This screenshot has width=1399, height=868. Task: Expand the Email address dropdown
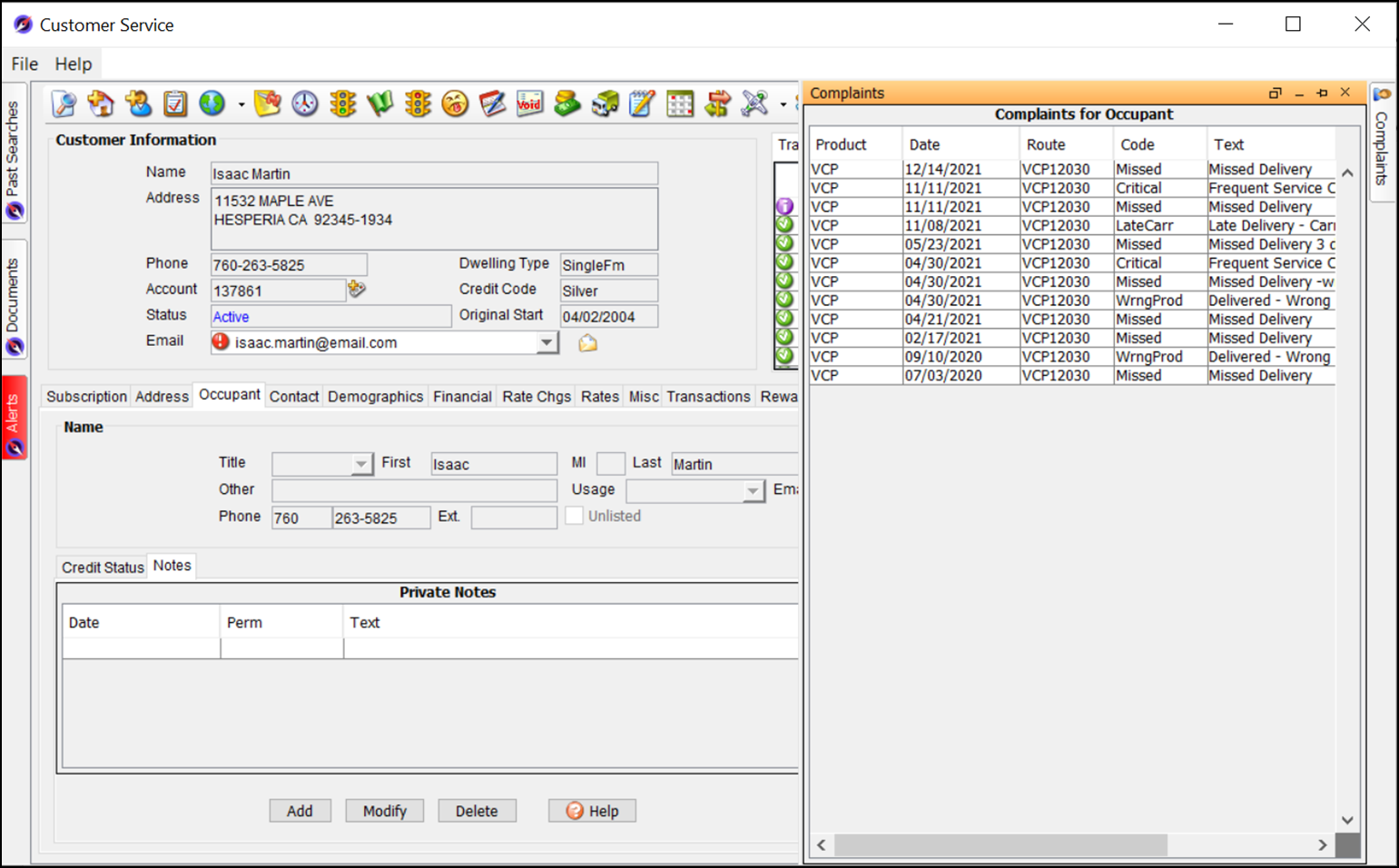pyautogui.click(x=546, y=343)
